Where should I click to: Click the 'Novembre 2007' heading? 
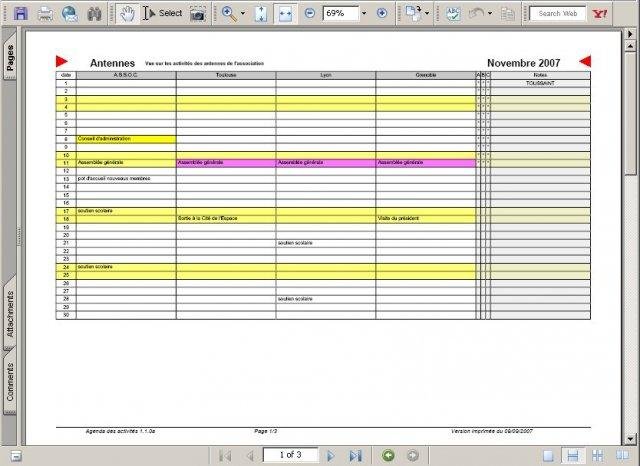523,63
